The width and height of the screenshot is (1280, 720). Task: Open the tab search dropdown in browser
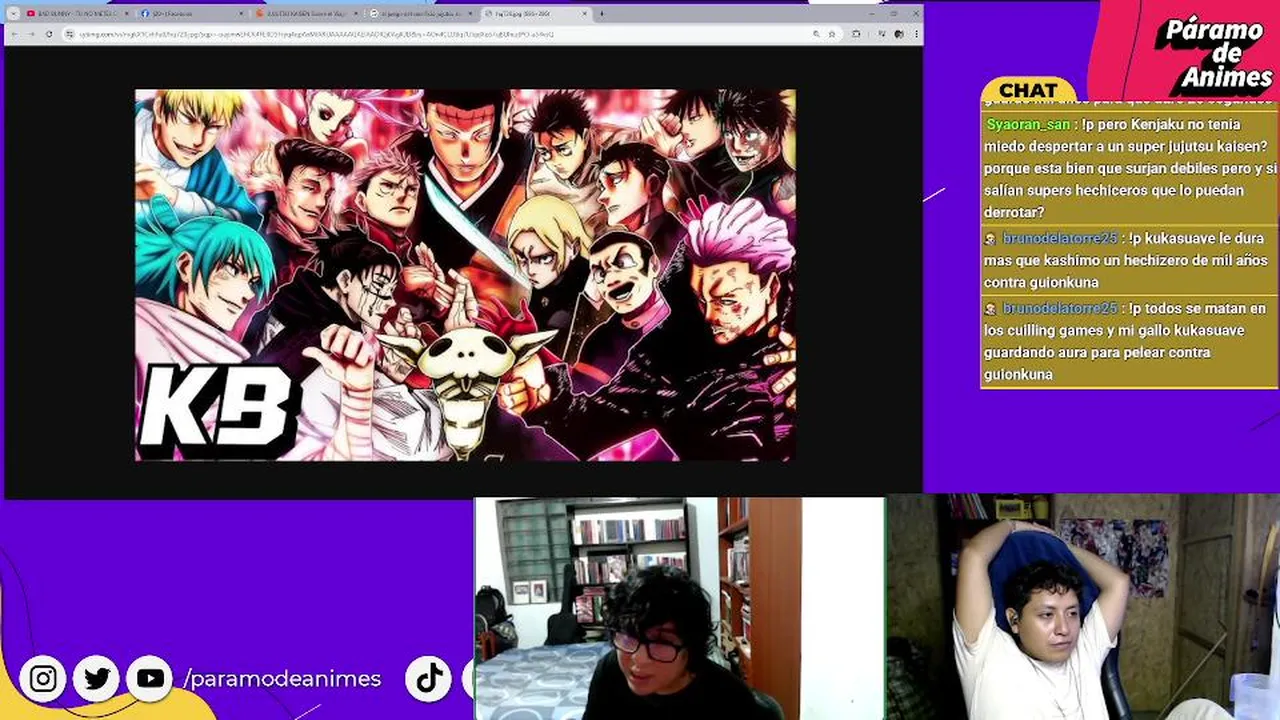(x=13, y=14)
